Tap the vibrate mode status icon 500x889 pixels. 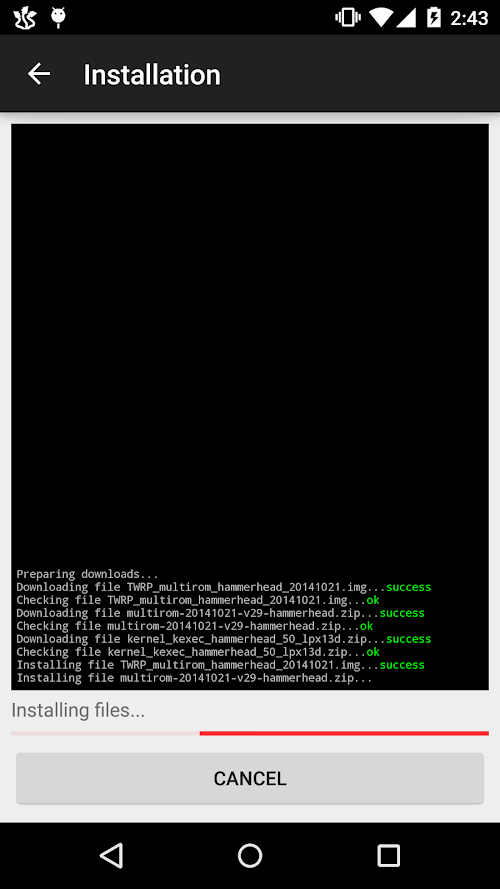[348, 18]
